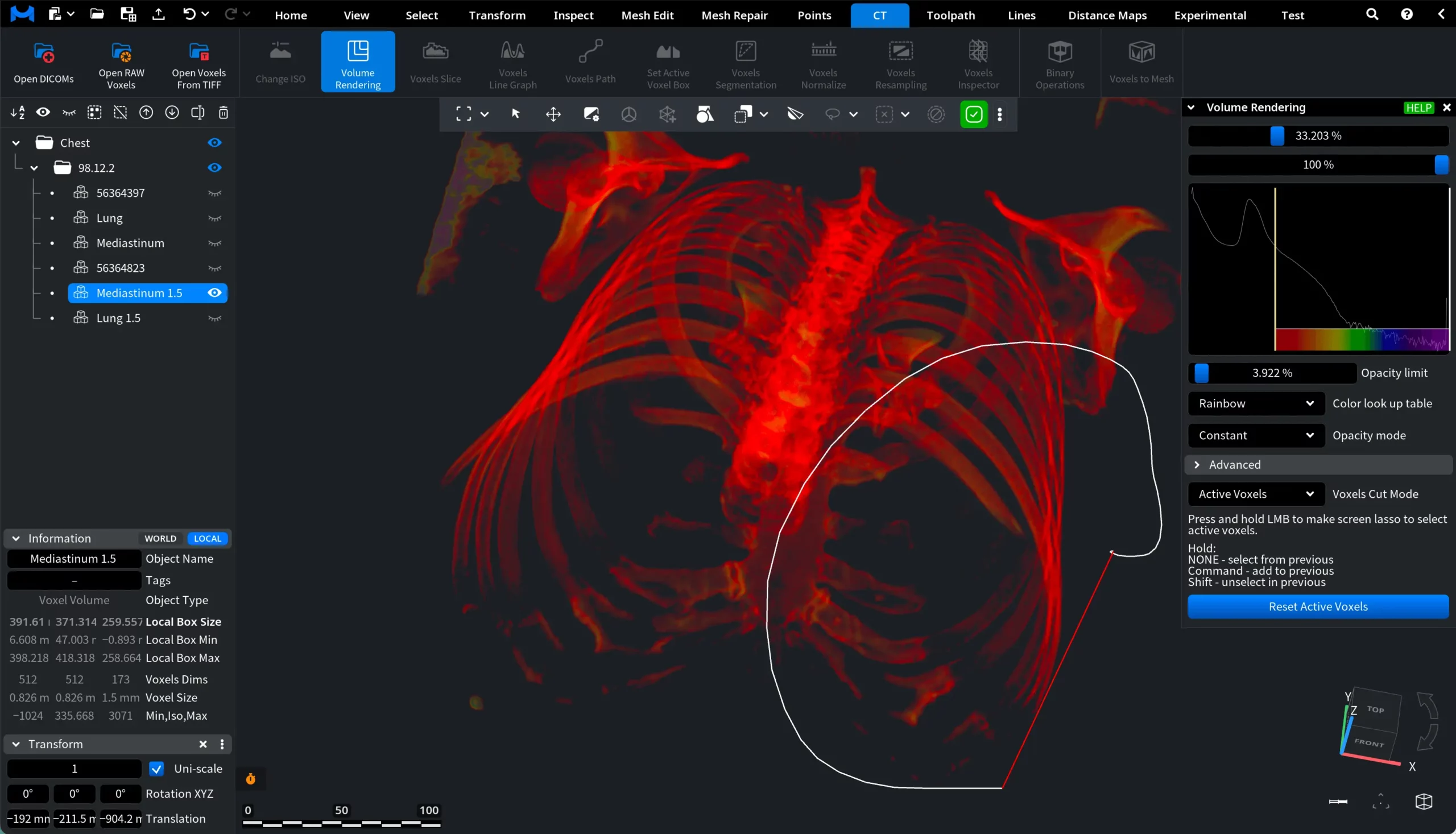This screenshot has height=834, width=1456.
Task: Open RAW Voxels importer
Action: 121,62
